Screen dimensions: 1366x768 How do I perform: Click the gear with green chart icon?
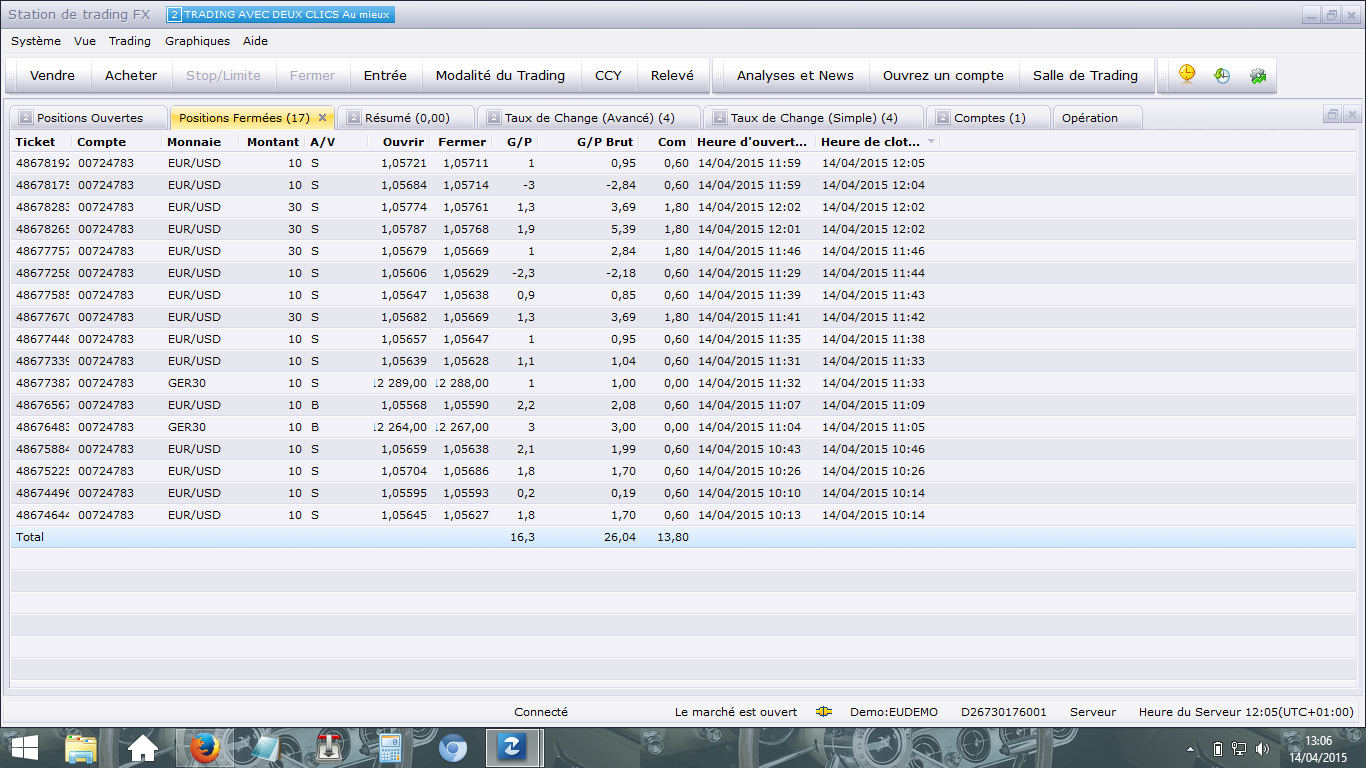point(1257,75)
